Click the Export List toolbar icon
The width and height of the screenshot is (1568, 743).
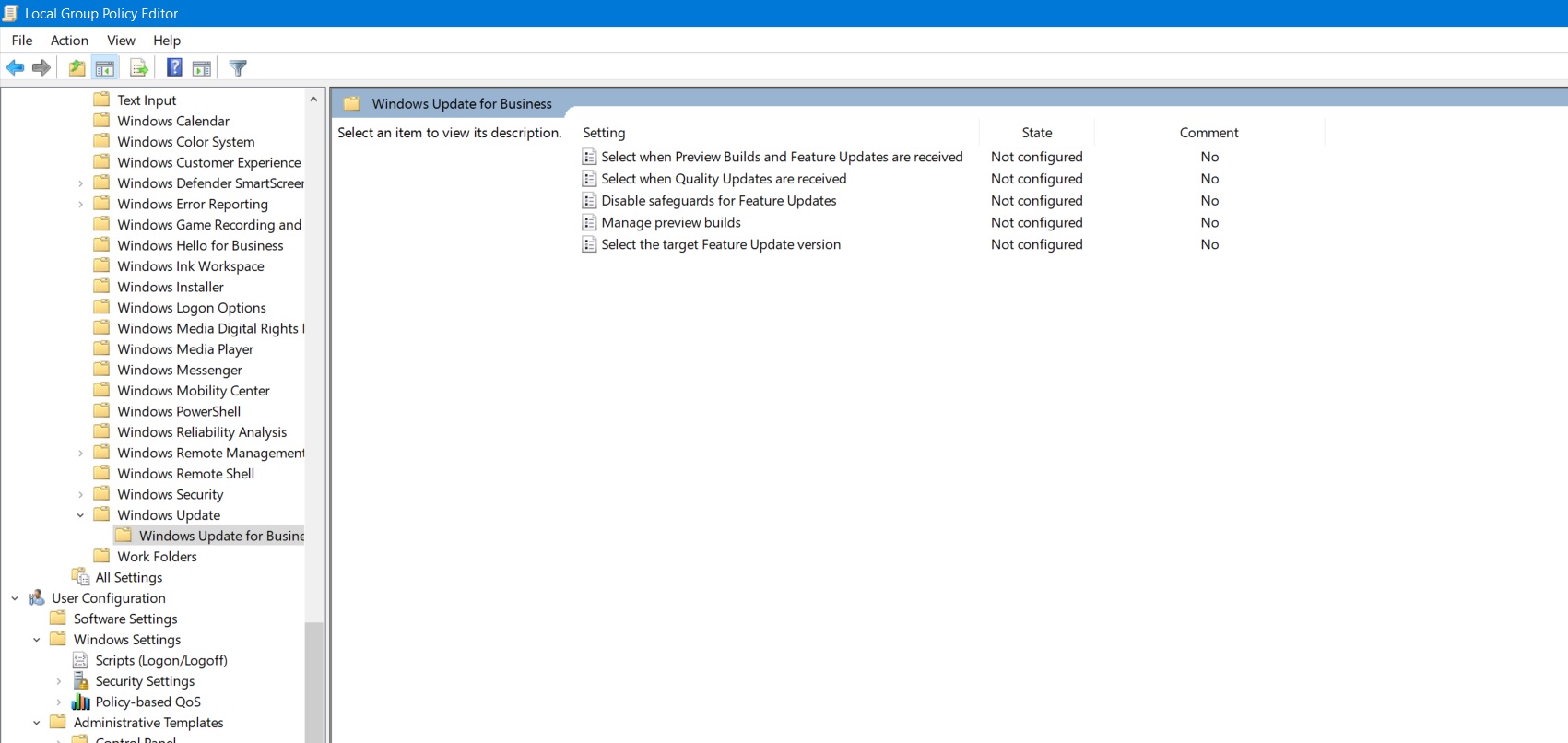click(139, 67)
